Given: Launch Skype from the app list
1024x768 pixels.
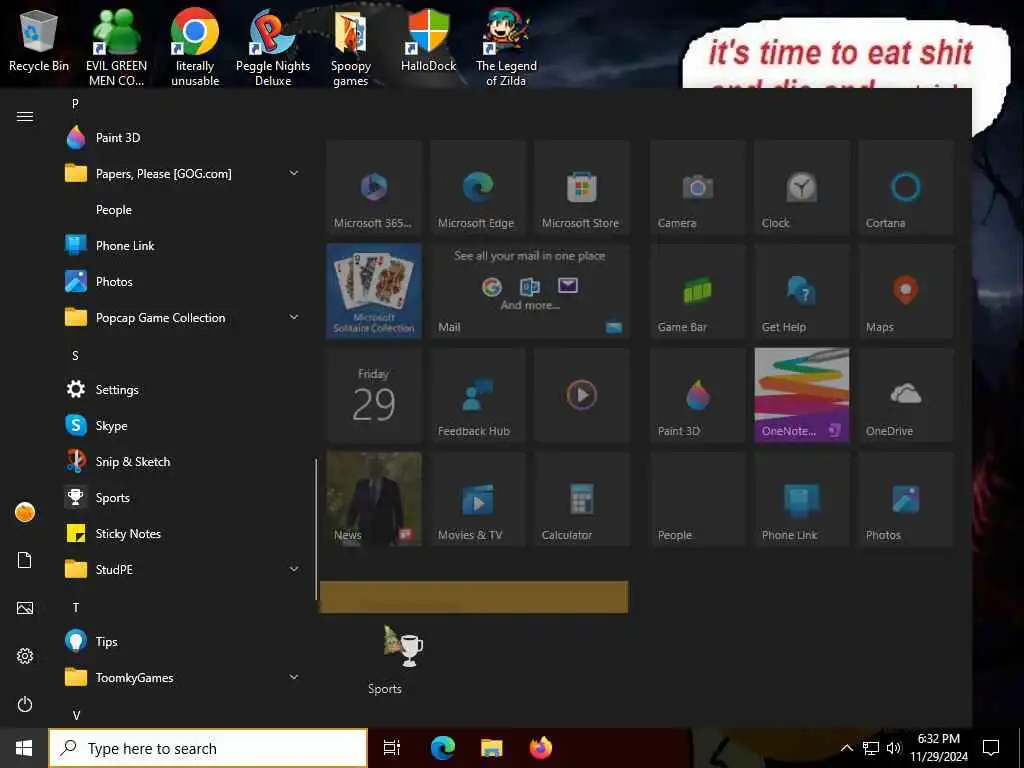Looking at the screenshot, I should [x=183, y=425].
